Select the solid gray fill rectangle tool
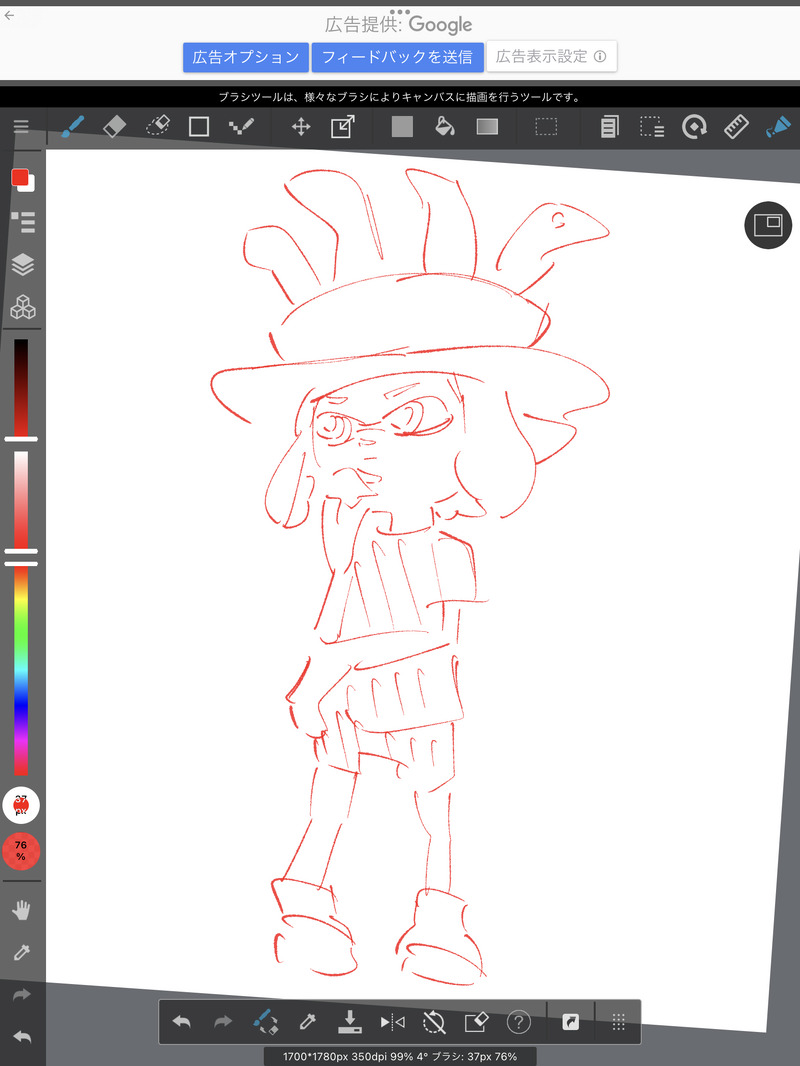This screenshot has width=800, height=1066. point(402,126)
